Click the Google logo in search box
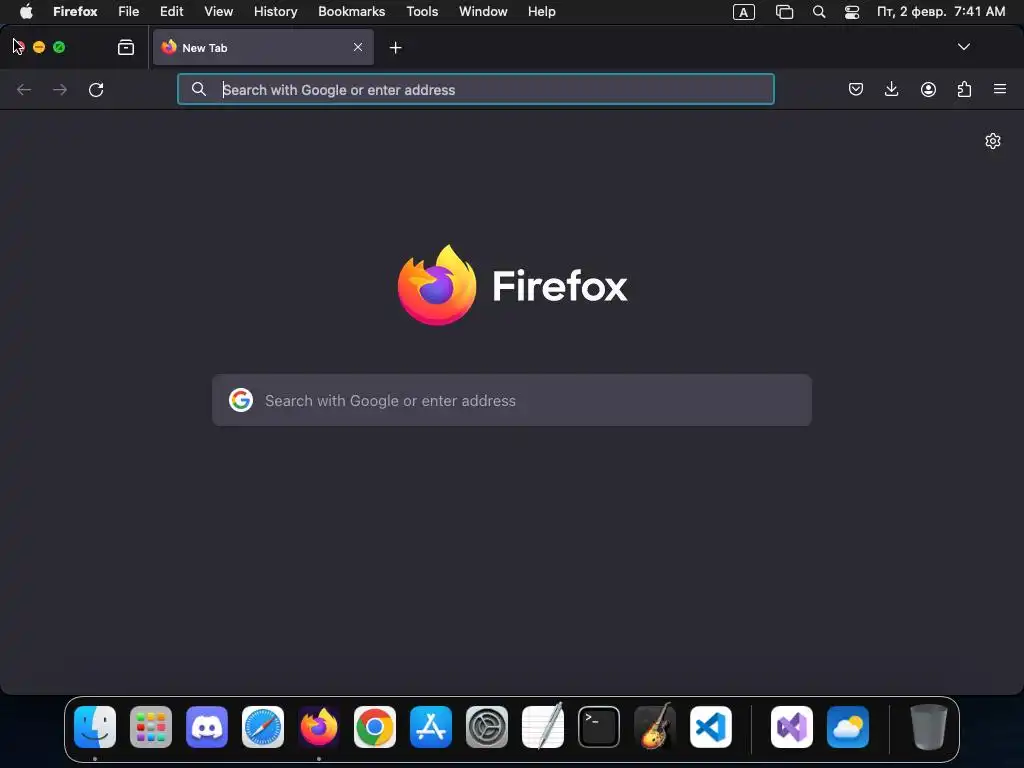Image resolution: width=1024 pixels, height=768 pixels. tap(241, 400)
